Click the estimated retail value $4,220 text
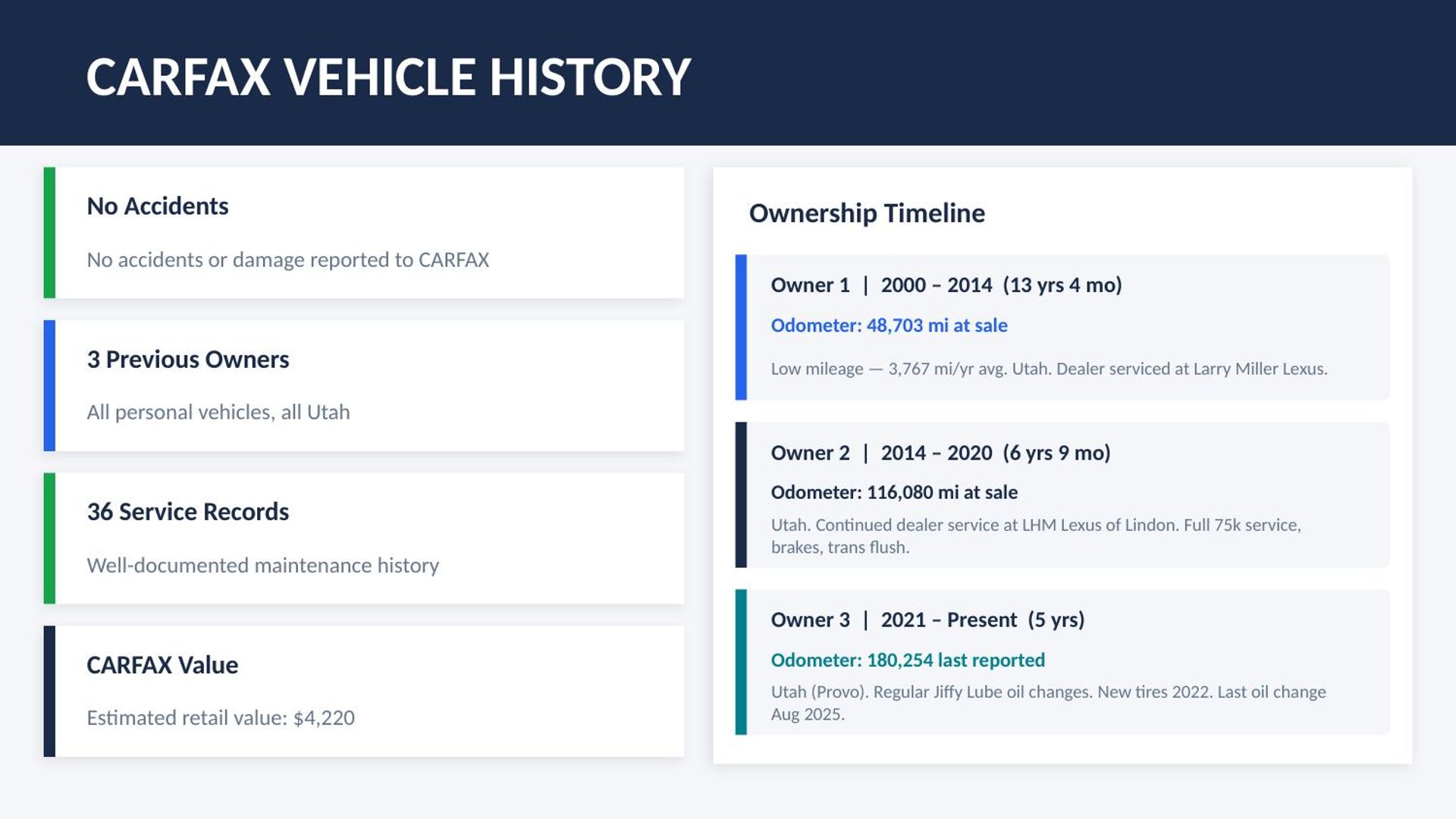The height and width of the screenshot is (819, 1456). click(221, 718)
